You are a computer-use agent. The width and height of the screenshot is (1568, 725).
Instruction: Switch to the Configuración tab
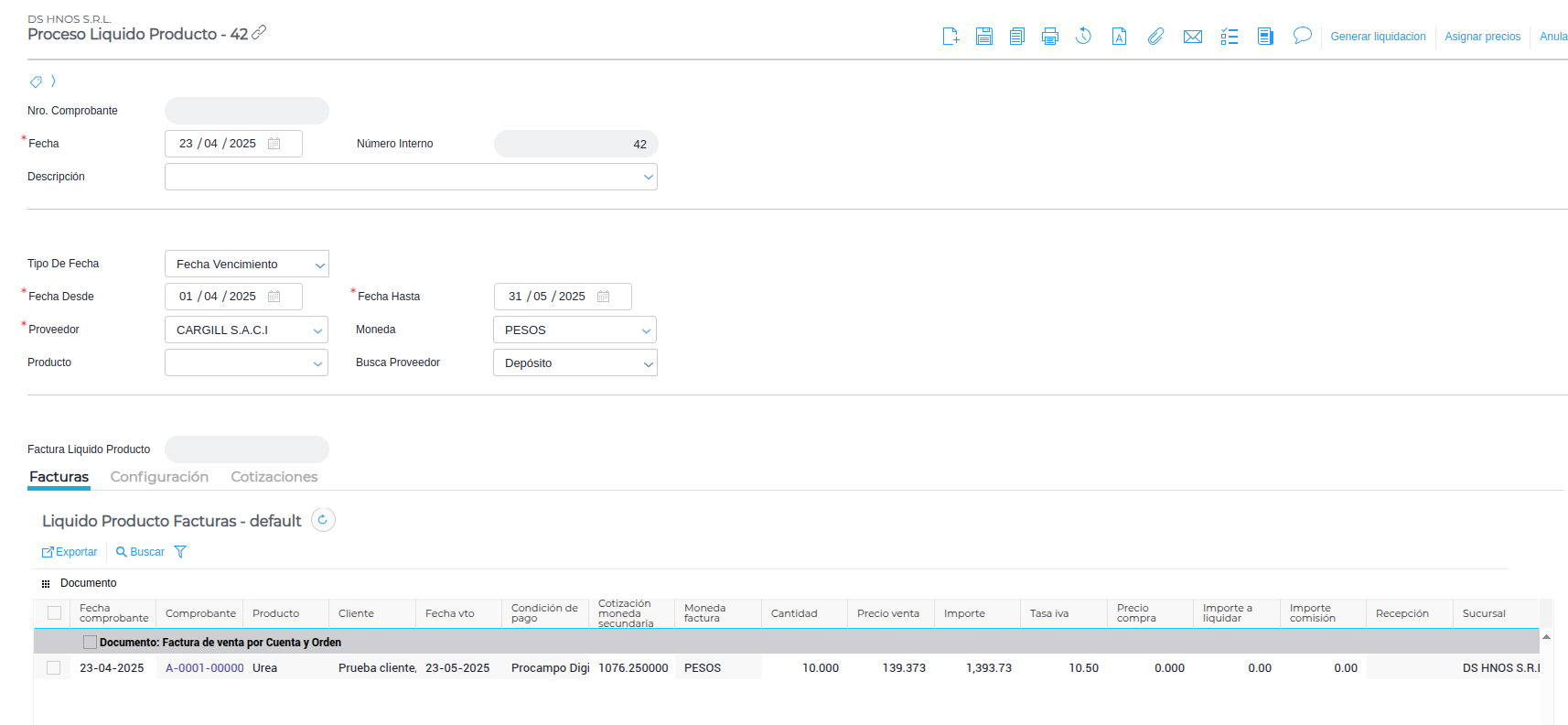click(159, 477)
